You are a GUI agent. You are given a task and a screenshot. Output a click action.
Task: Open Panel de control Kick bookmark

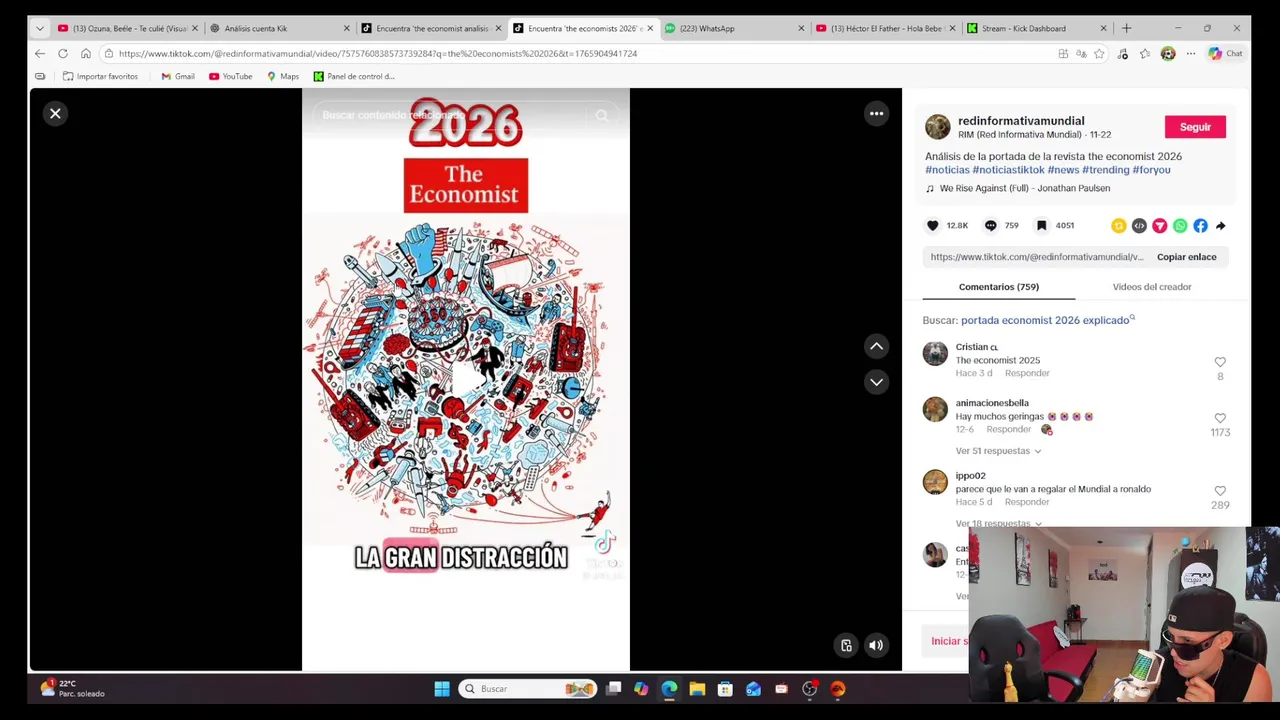354,76
